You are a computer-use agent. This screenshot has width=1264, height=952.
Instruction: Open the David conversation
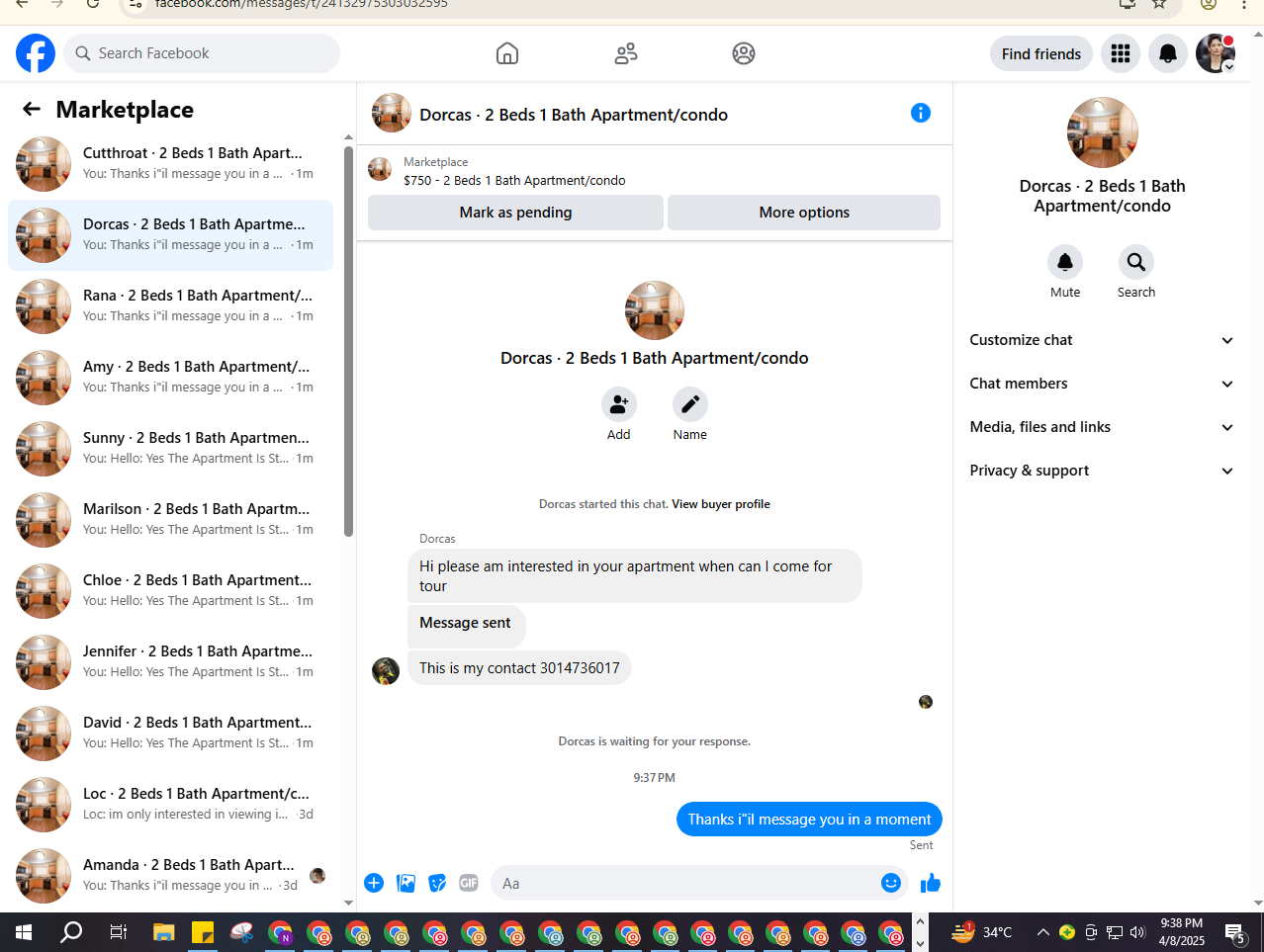171,734
